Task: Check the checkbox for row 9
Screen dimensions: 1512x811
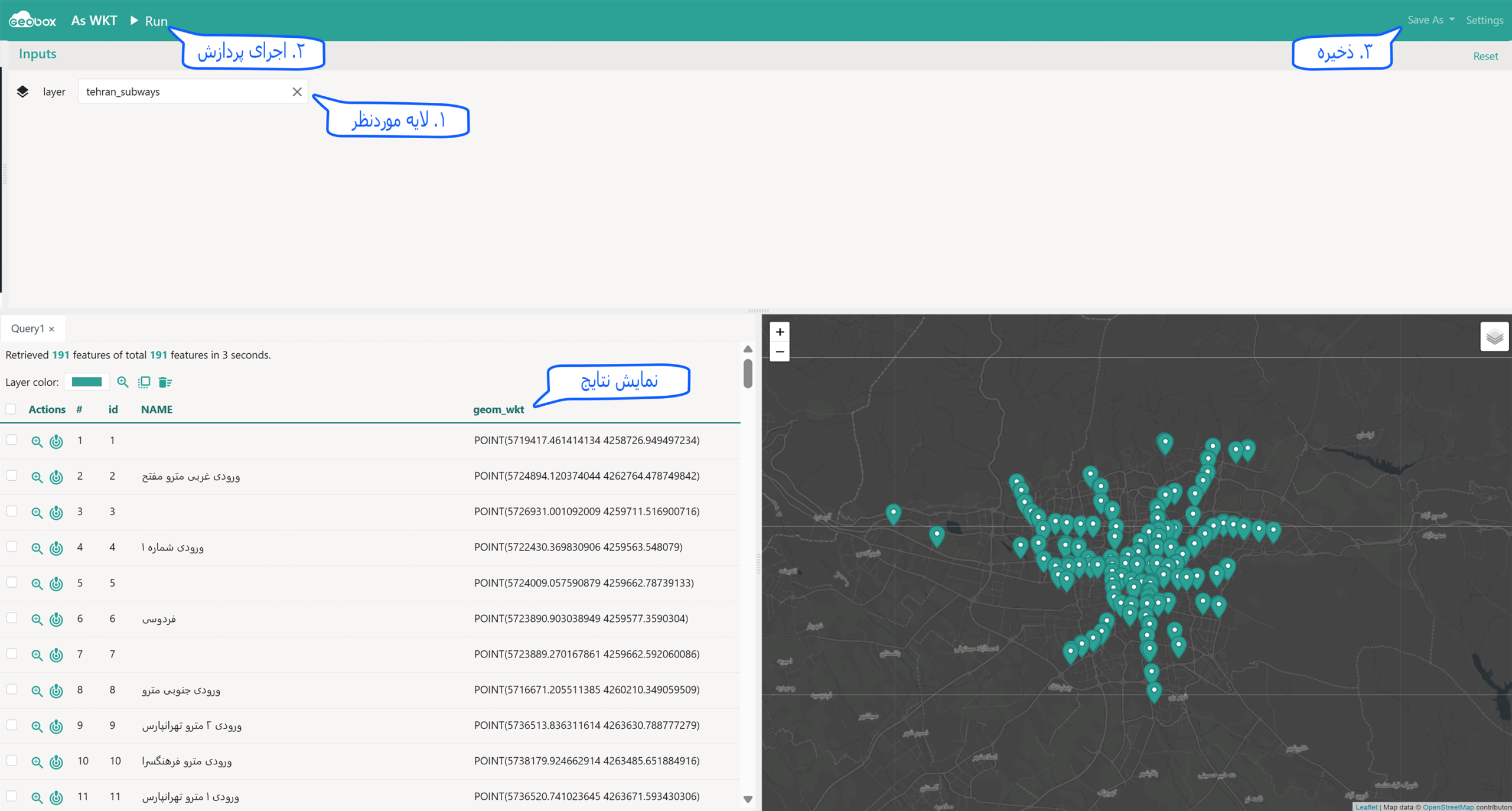Action: pyautogui.click(x=12, y=724)
